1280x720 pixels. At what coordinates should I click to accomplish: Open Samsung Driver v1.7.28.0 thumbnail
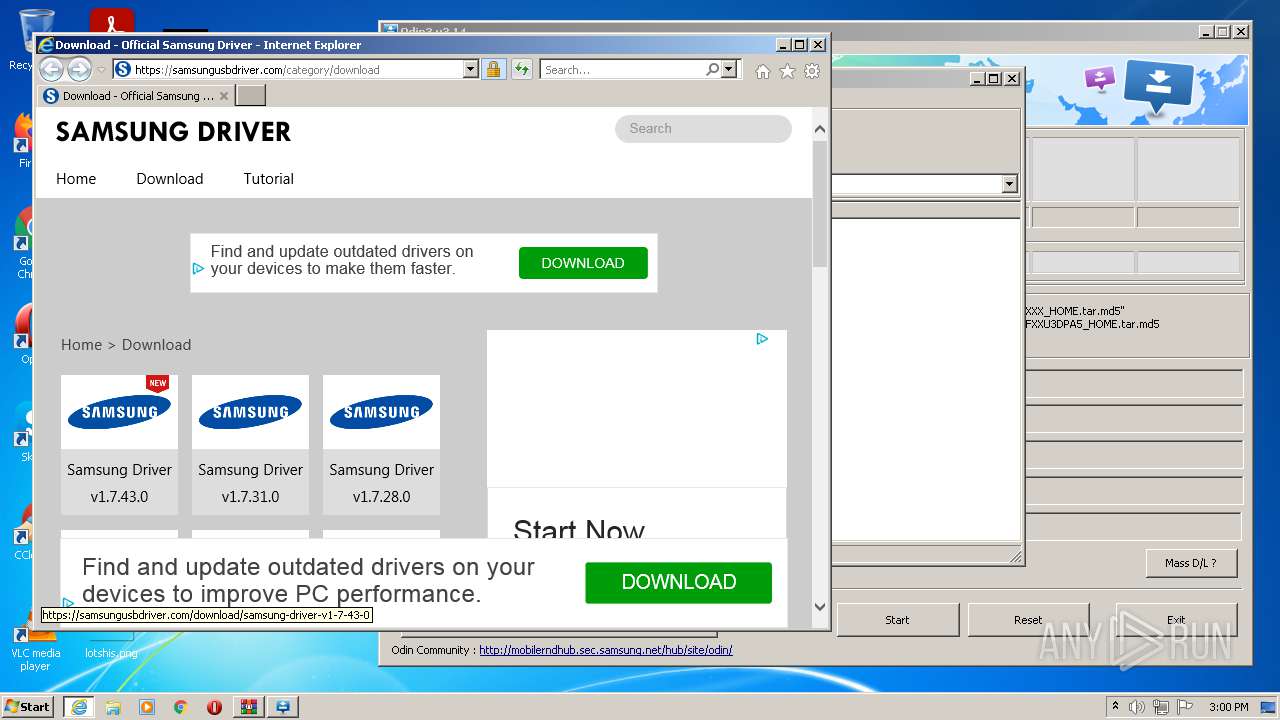point(381,412)
